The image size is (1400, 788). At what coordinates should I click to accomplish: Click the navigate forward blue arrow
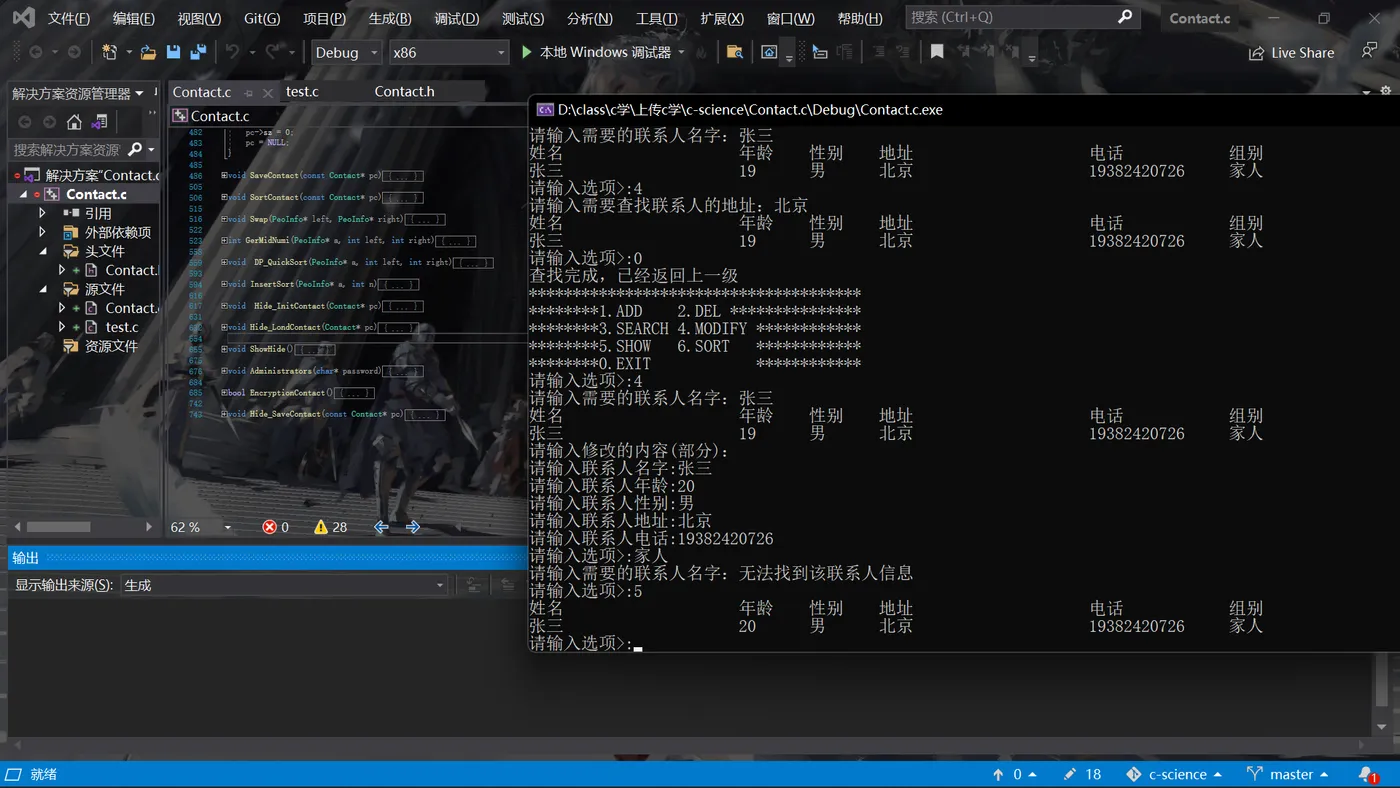tap(413, 527)
